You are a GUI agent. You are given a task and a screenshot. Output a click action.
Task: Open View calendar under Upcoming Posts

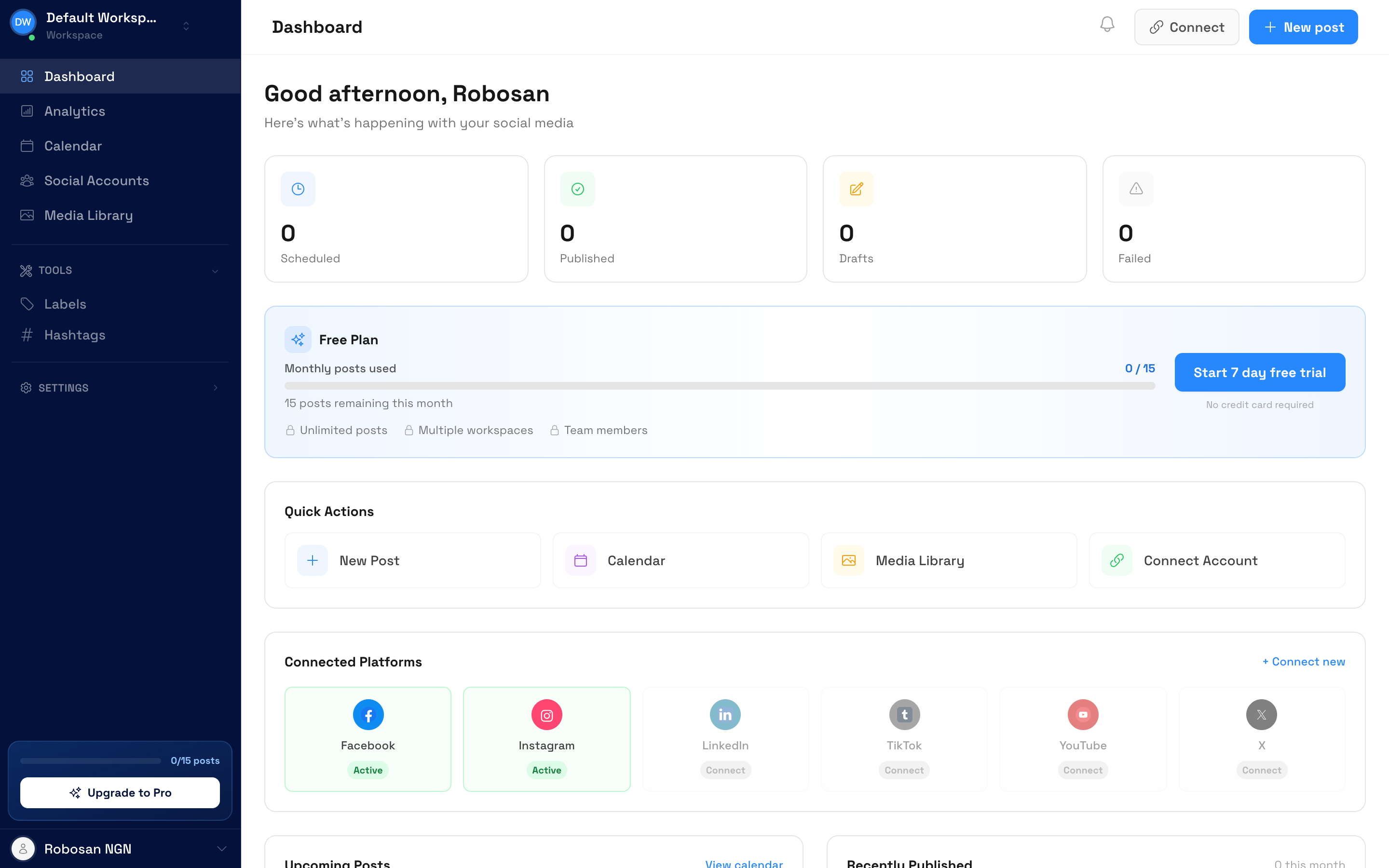[x=743, y=863]
